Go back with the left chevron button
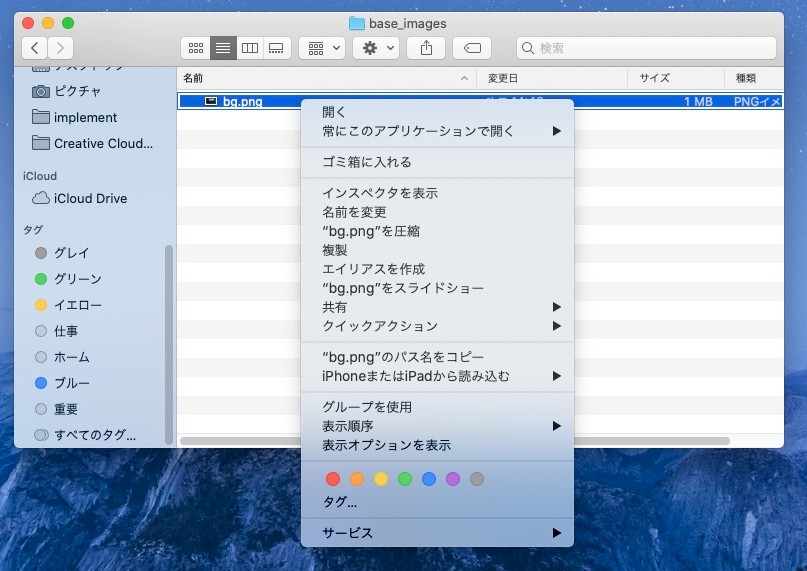The width and height of the screenshot is (807, 571). pos(34,48)
